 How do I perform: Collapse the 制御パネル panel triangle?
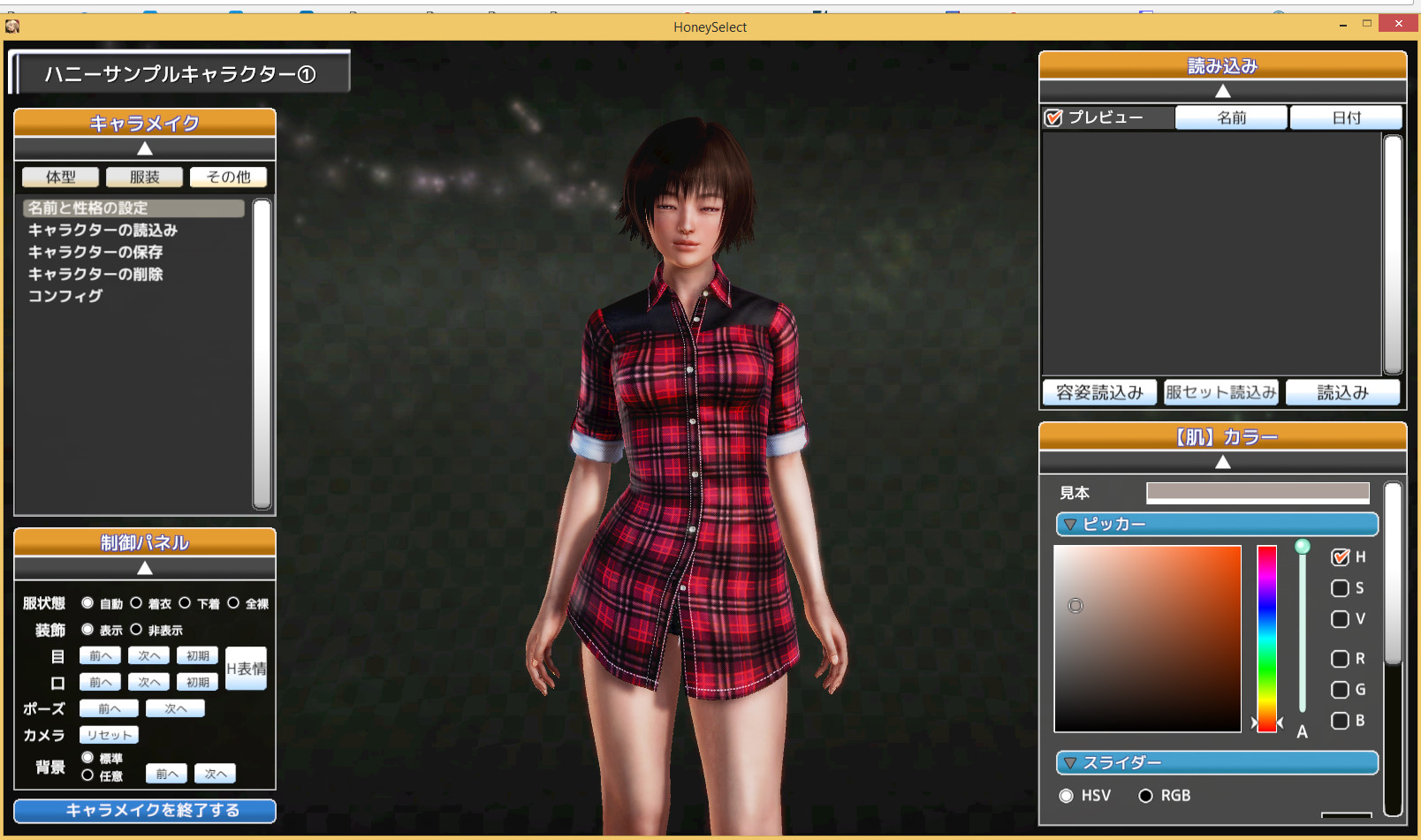(x=145, y=568)
